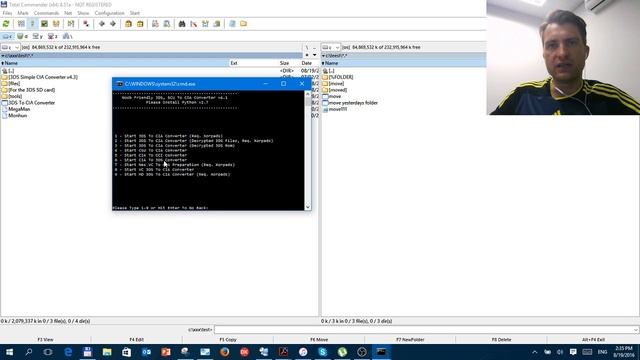Open the Net menu
Screen dimensions: 640x360
(68, 13)
